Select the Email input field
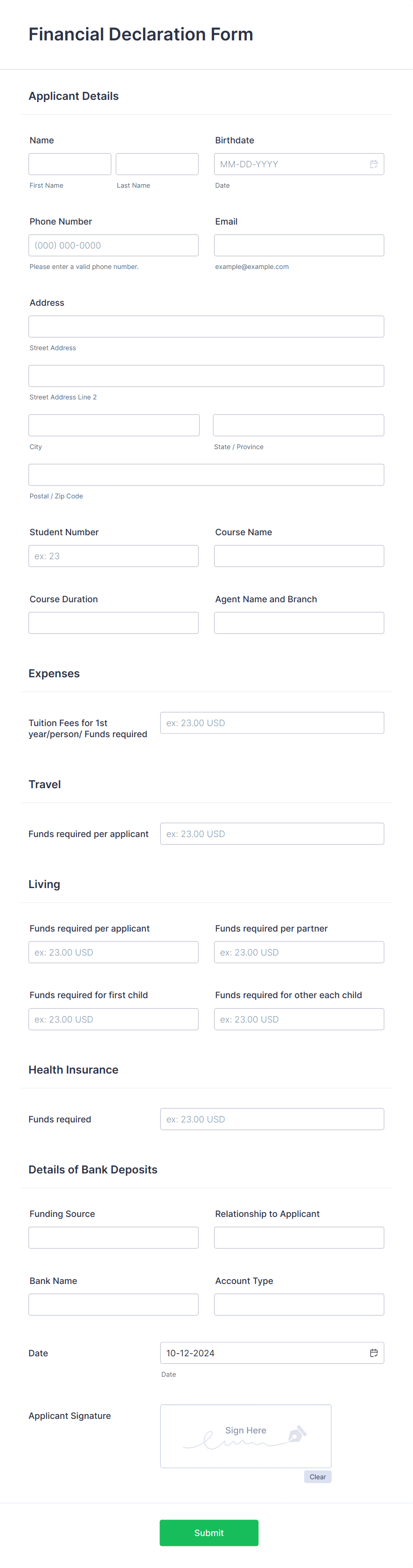Image resolution: width=413 pixels, height=1568 pixels. [299, 245]
